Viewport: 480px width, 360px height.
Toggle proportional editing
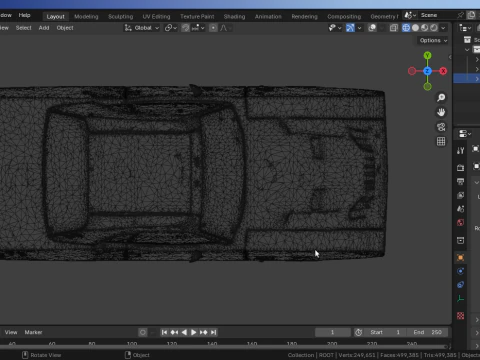213,28
